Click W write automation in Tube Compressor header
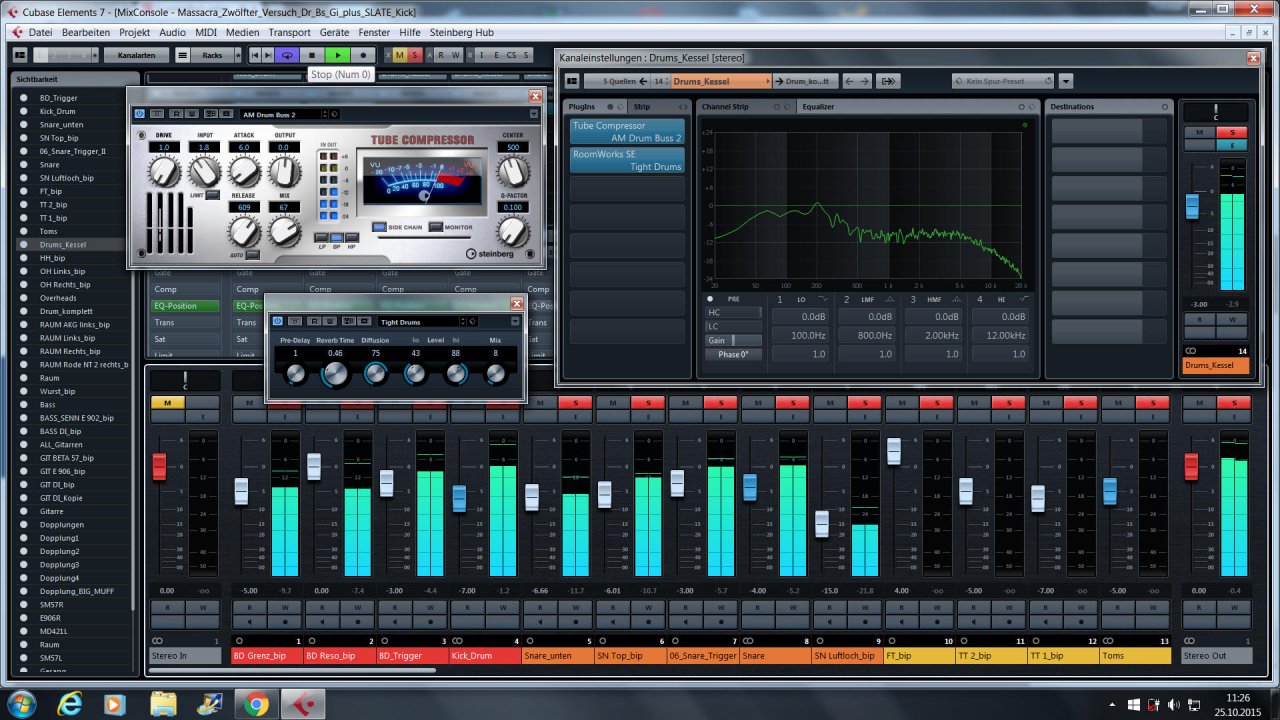Screen dimensions: 1280x720 [x=190, y=114]
